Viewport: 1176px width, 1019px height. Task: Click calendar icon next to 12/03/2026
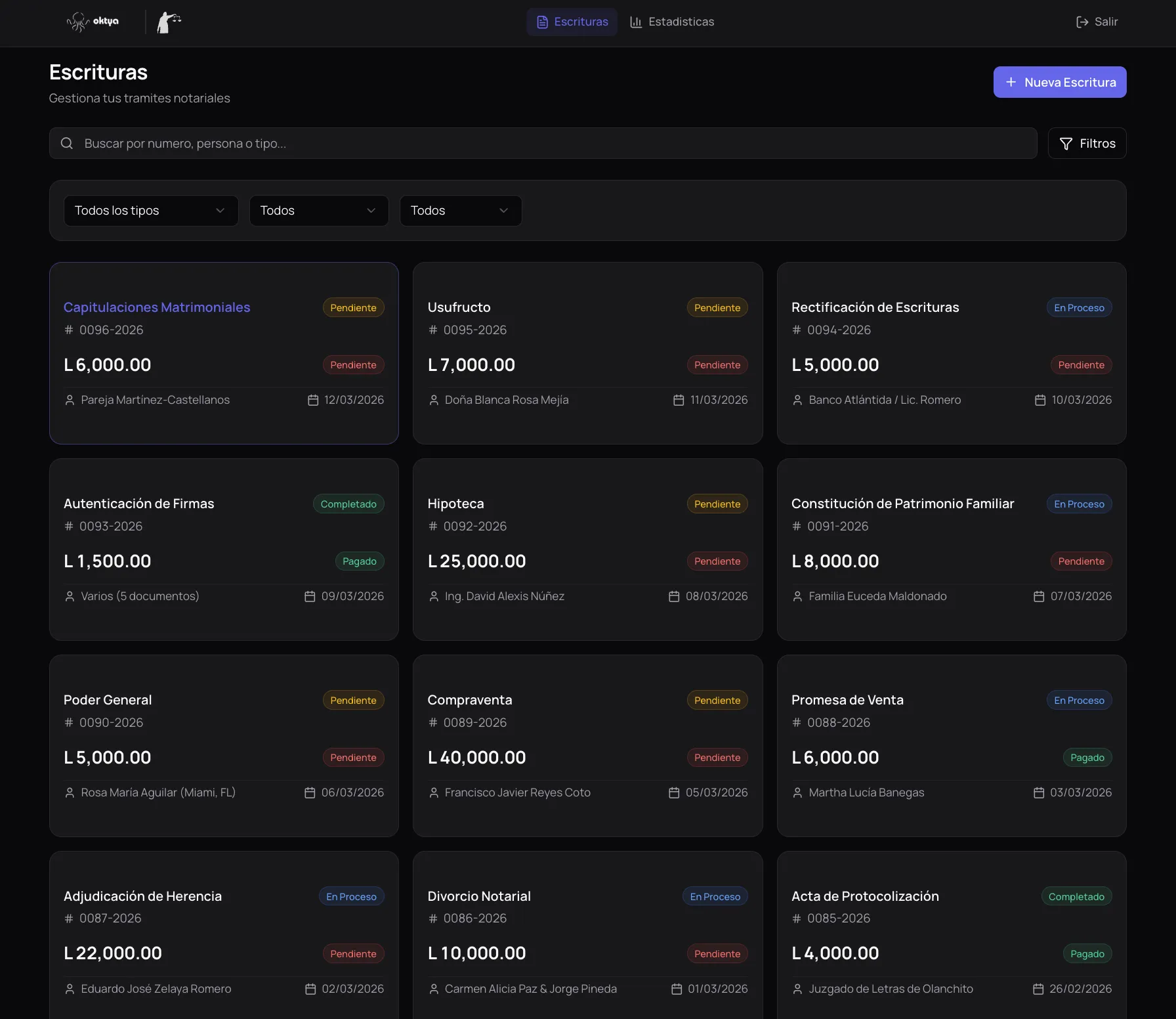click(313, 400)
